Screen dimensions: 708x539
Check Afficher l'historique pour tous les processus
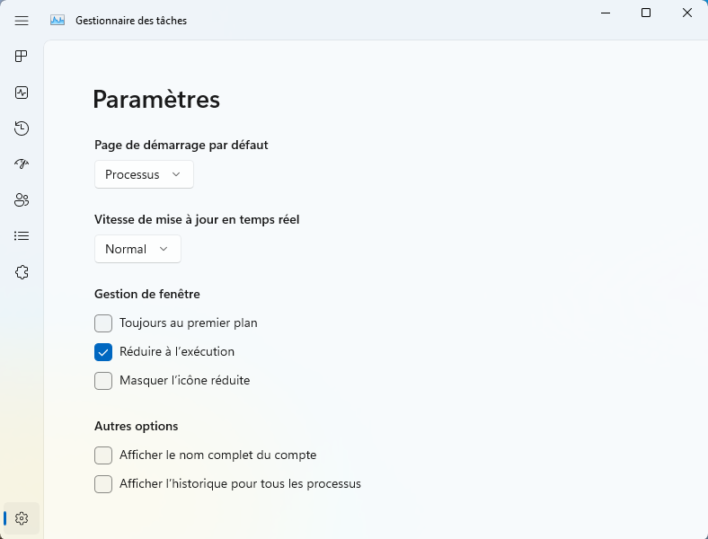coord(103,484)
